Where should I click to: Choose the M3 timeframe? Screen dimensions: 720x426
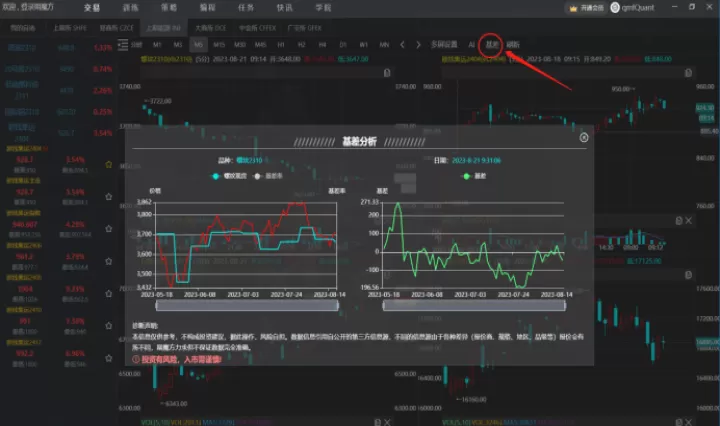178,45
